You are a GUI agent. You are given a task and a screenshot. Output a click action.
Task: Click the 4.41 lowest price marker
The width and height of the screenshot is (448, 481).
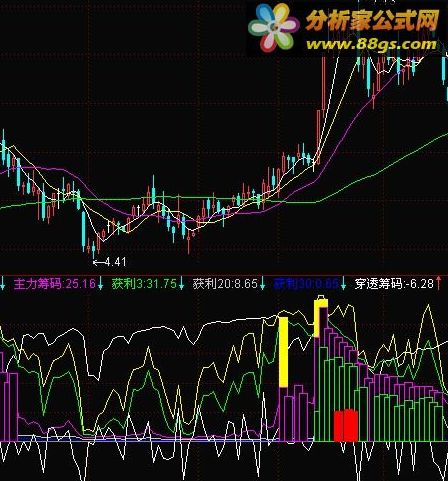point(116,262)
